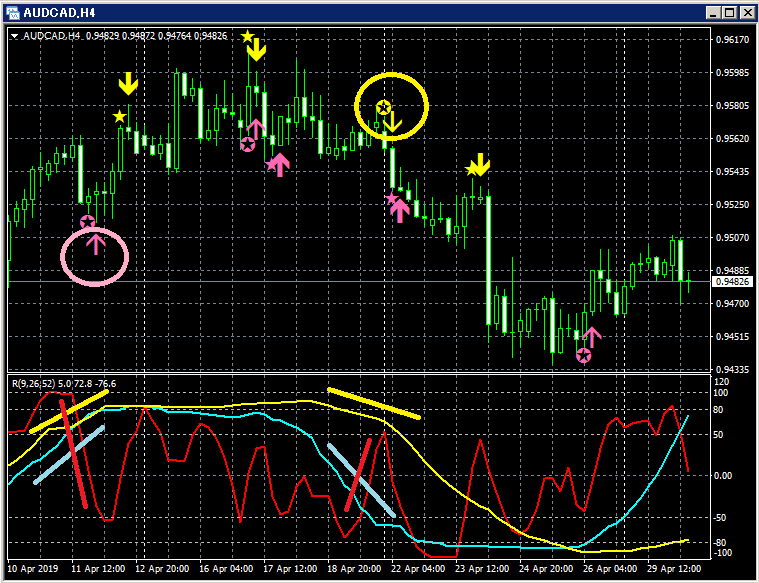
Task: Click the -100 level on the indicator scale
Action: (721, 553)
